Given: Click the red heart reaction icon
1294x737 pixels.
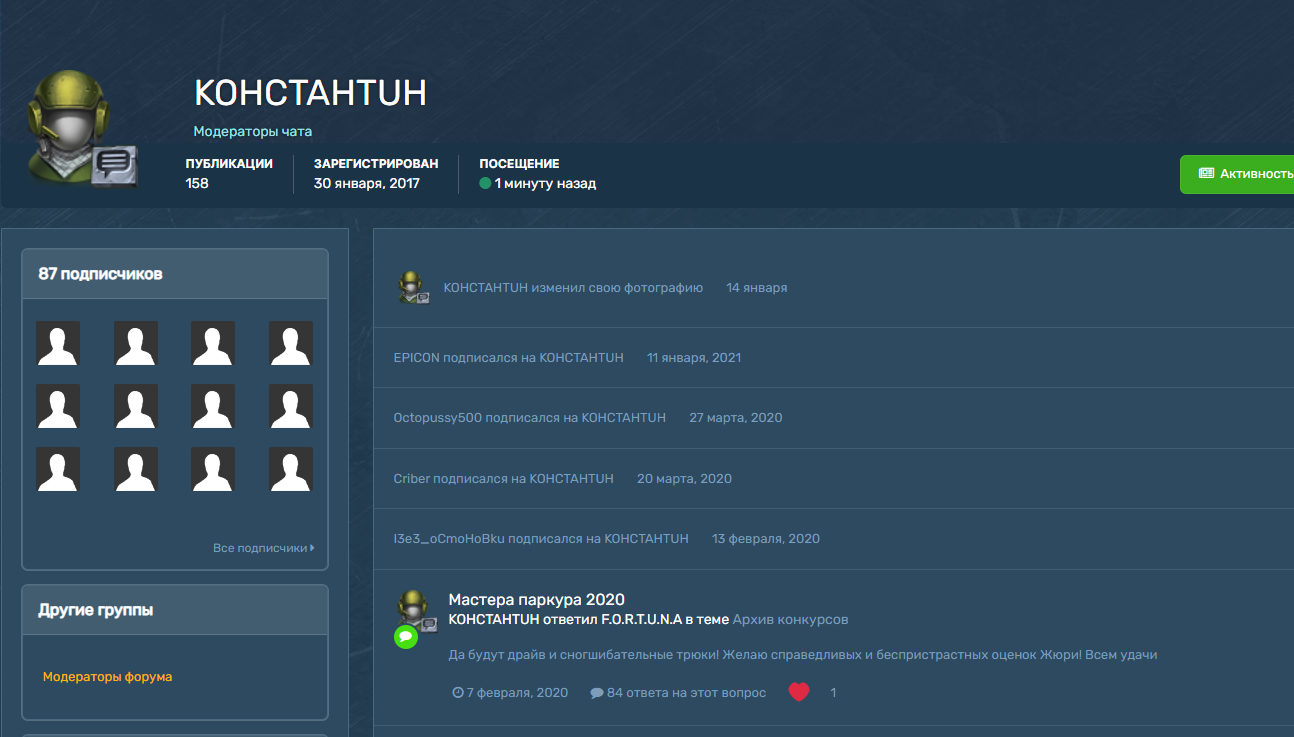Looking at the screenshot, I should [798, 692].
